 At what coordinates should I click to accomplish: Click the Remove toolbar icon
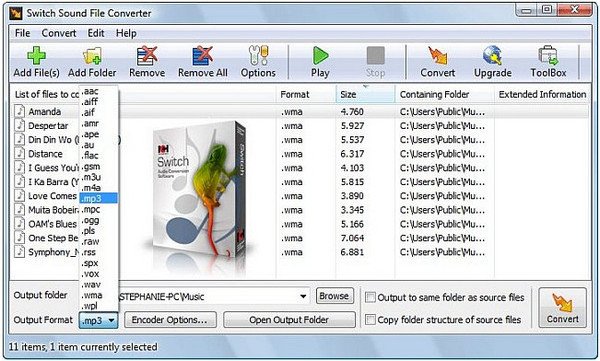point(147,56)
